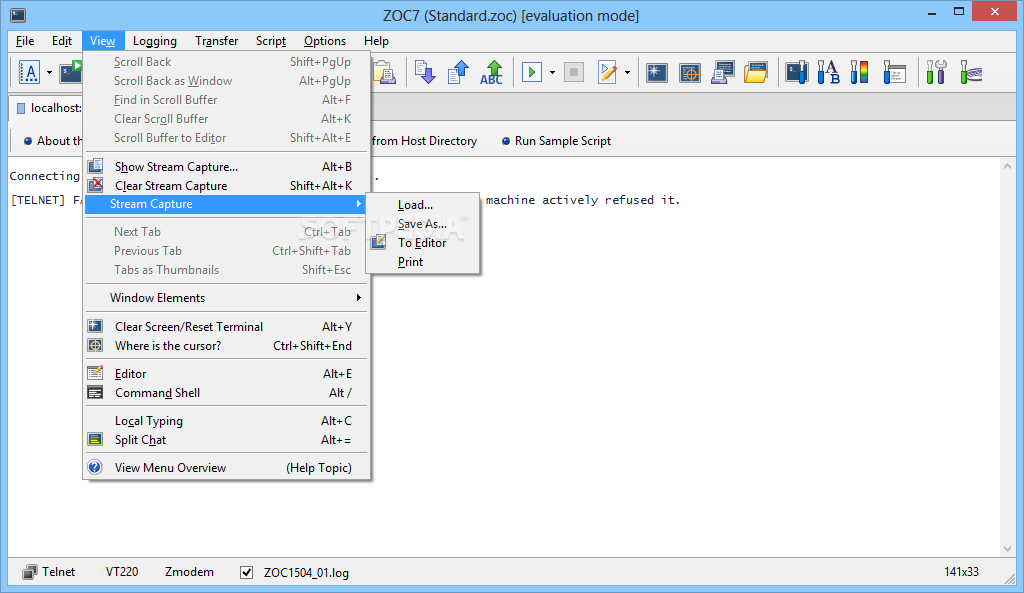Click the locate cursor crosshair icon
The width and height of the screenshot is (1024, 593).
click(690, 72)
